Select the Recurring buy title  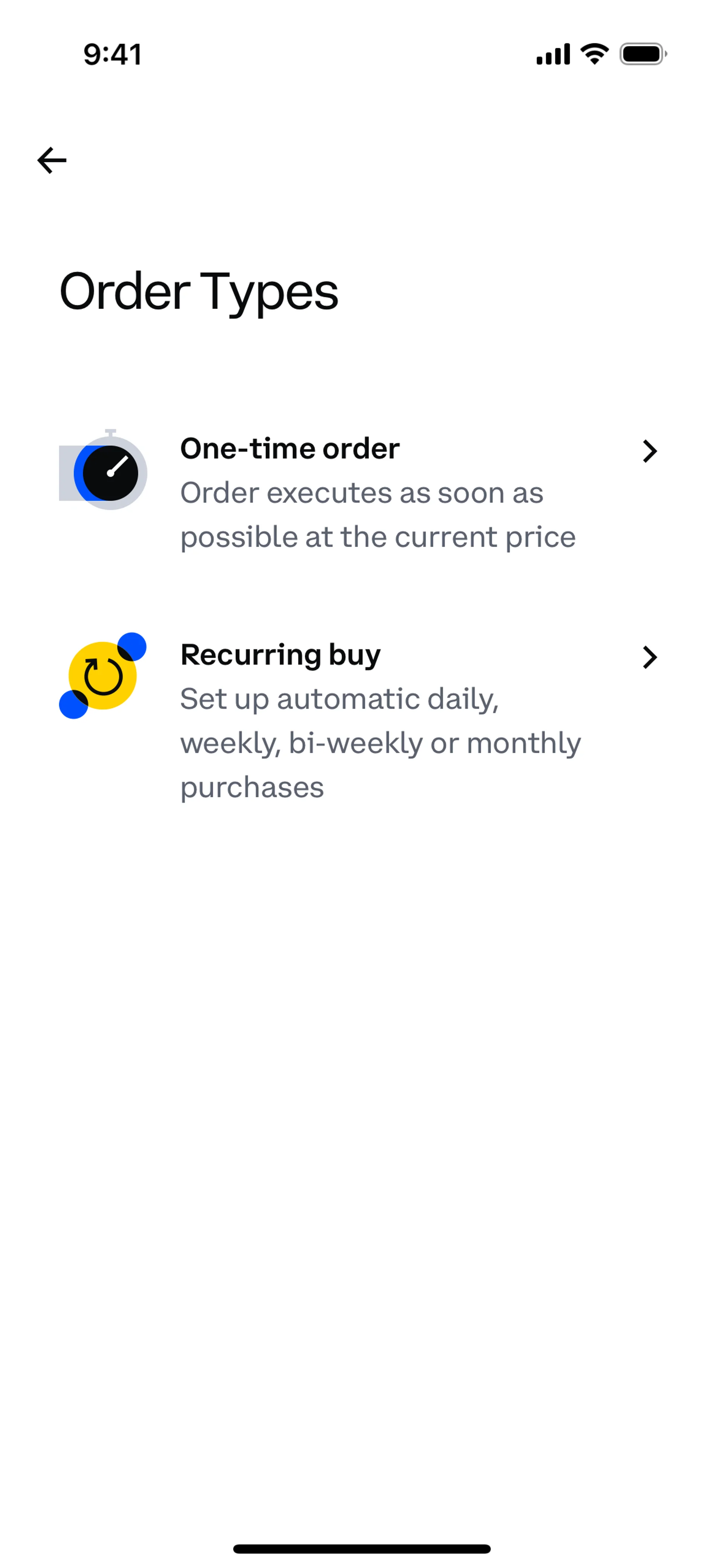tap(281, 655)
